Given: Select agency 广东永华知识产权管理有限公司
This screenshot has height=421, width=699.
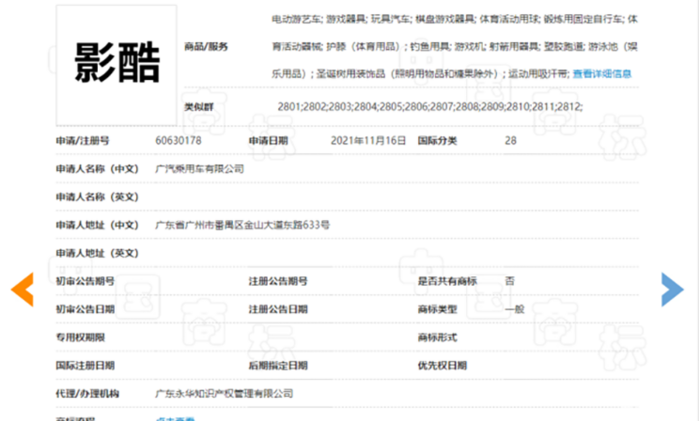Looking at the screenshot, I should tap(224, 394).
